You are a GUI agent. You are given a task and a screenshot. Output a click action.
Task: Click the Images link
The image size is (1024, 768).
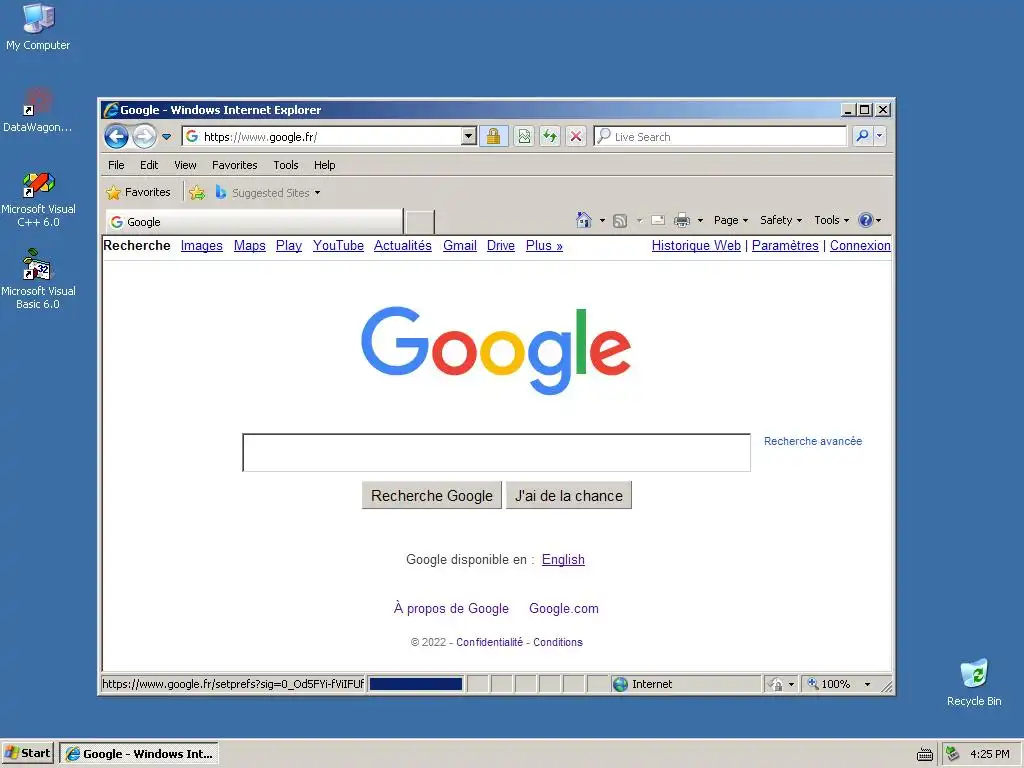pyautogui.click(x=201, y=246)
